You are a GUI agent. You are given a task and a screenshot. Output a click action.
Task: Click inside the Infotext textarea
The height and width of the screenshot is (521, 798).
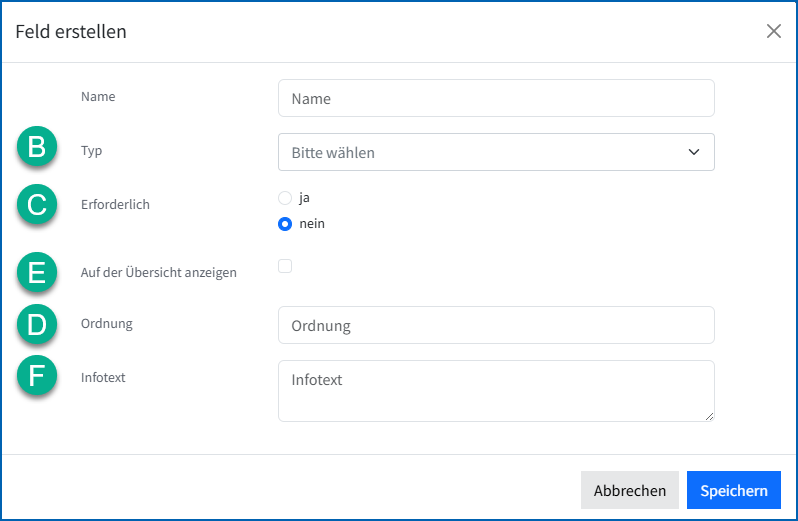pyautogui.click(x=495, y=390)
